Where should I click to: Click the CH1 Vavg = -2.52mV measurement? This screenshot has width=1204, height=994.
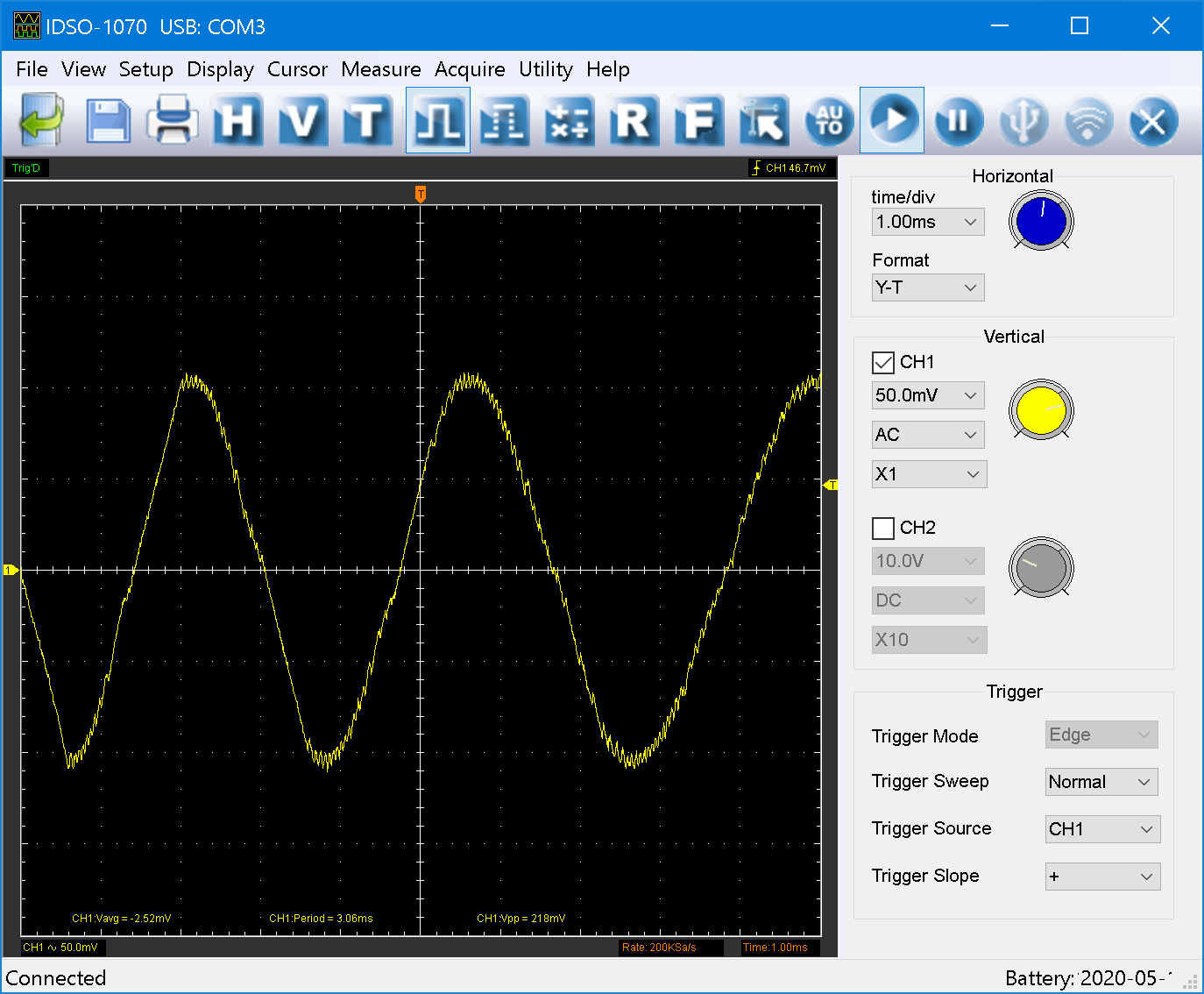tap(122, 919)
